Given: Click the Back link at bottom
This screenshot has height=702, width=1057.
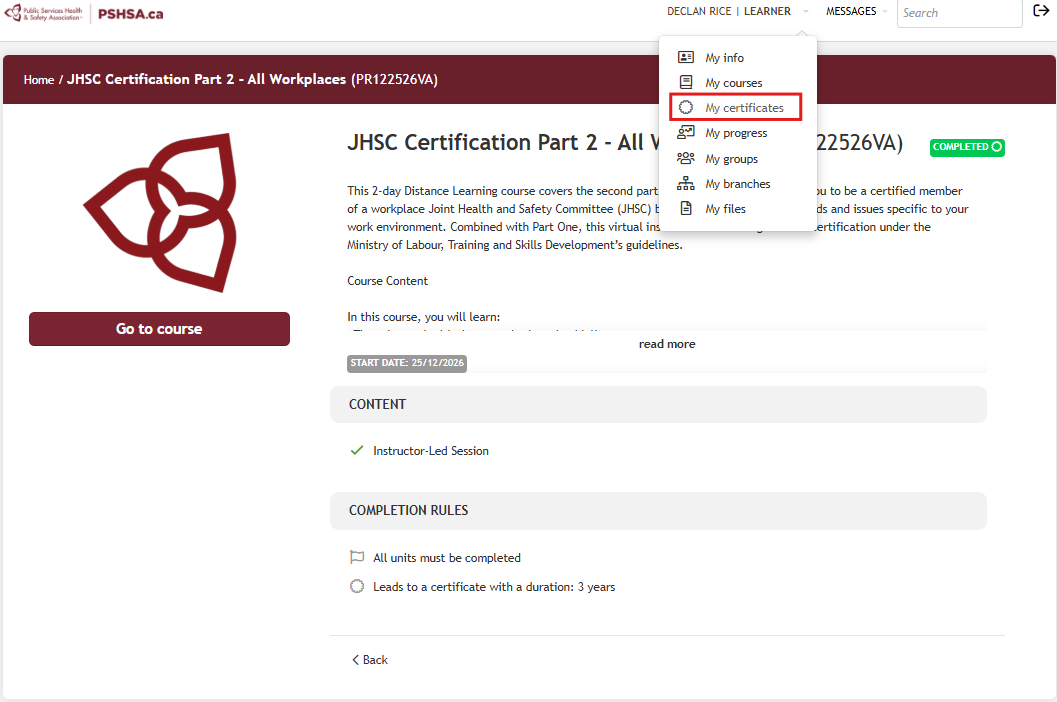Looking at the screenshot, I should [x=369, y=660].
